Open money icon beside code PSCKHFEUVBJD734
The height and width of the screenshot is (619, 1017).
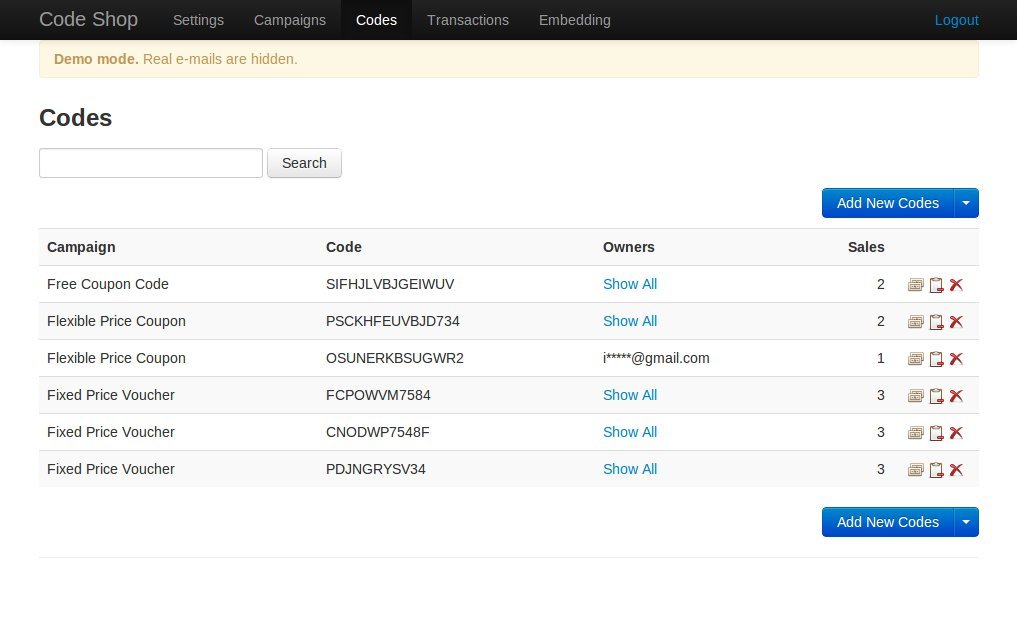916,321
